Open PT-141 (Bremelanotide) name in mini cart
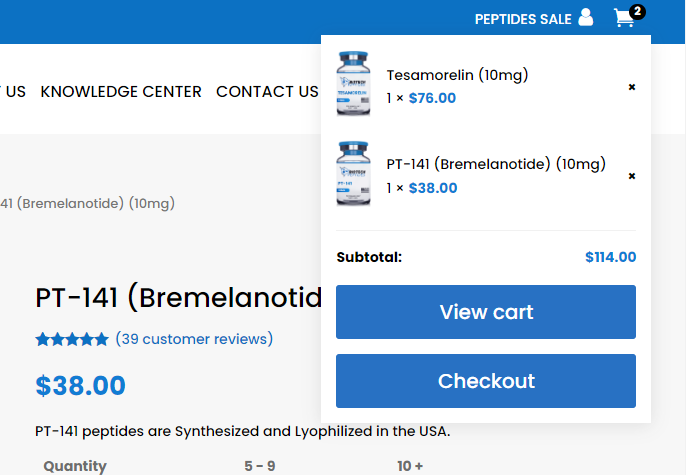This screenshot has width=686, height=475. [496, 164]
